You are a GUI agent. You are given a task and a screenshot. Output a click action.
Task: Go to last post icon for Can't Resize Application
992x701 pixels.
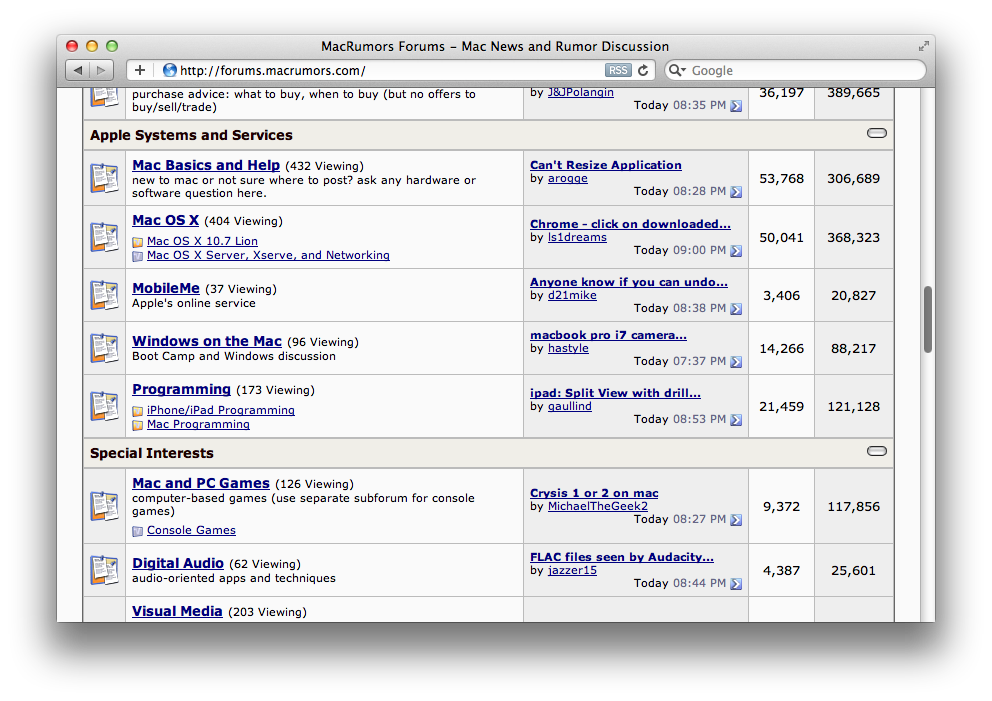click(736, 192)
